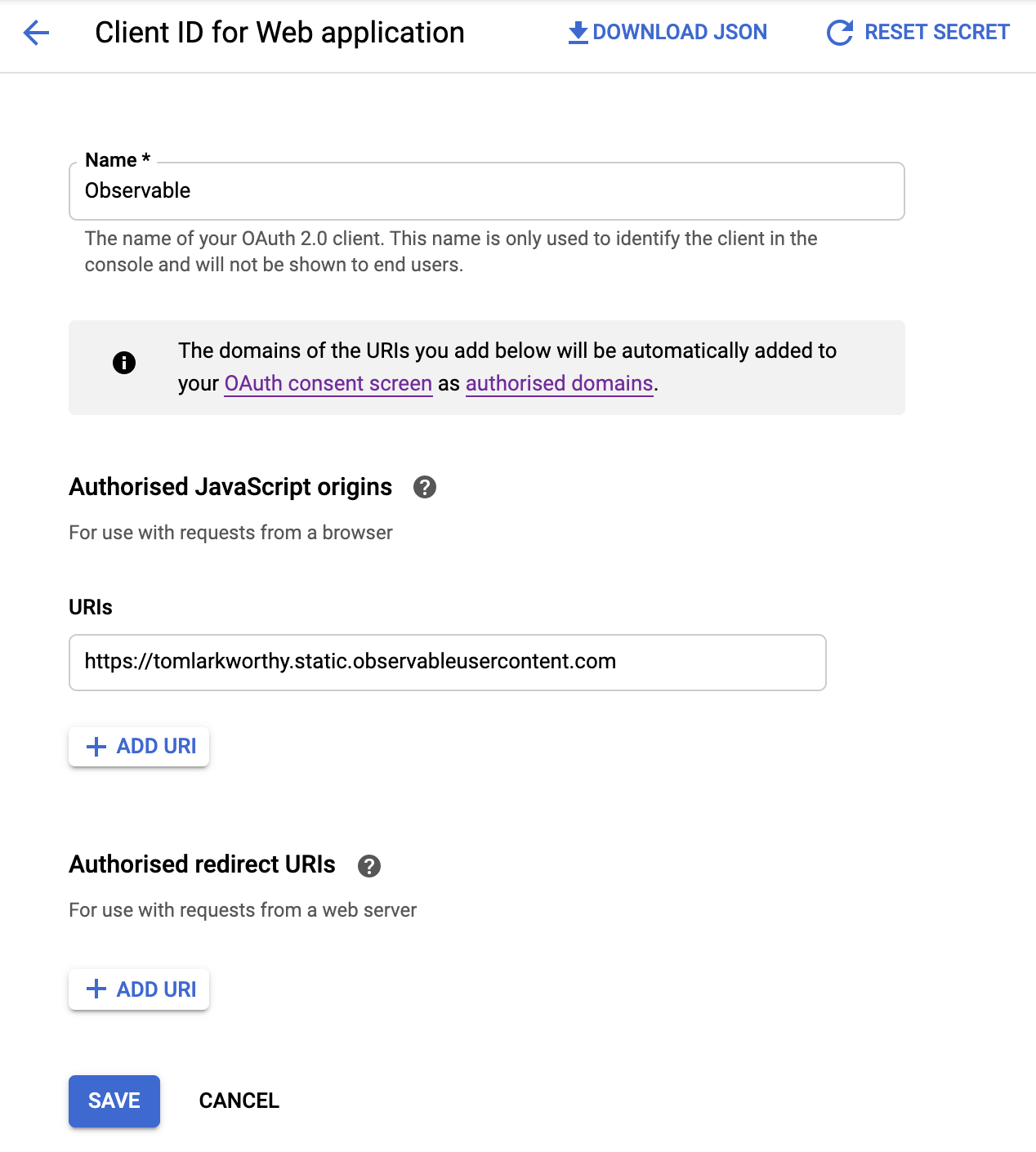Open help for Authorised redirect URIs
1036x1152 pixels.
pos(369,866)
